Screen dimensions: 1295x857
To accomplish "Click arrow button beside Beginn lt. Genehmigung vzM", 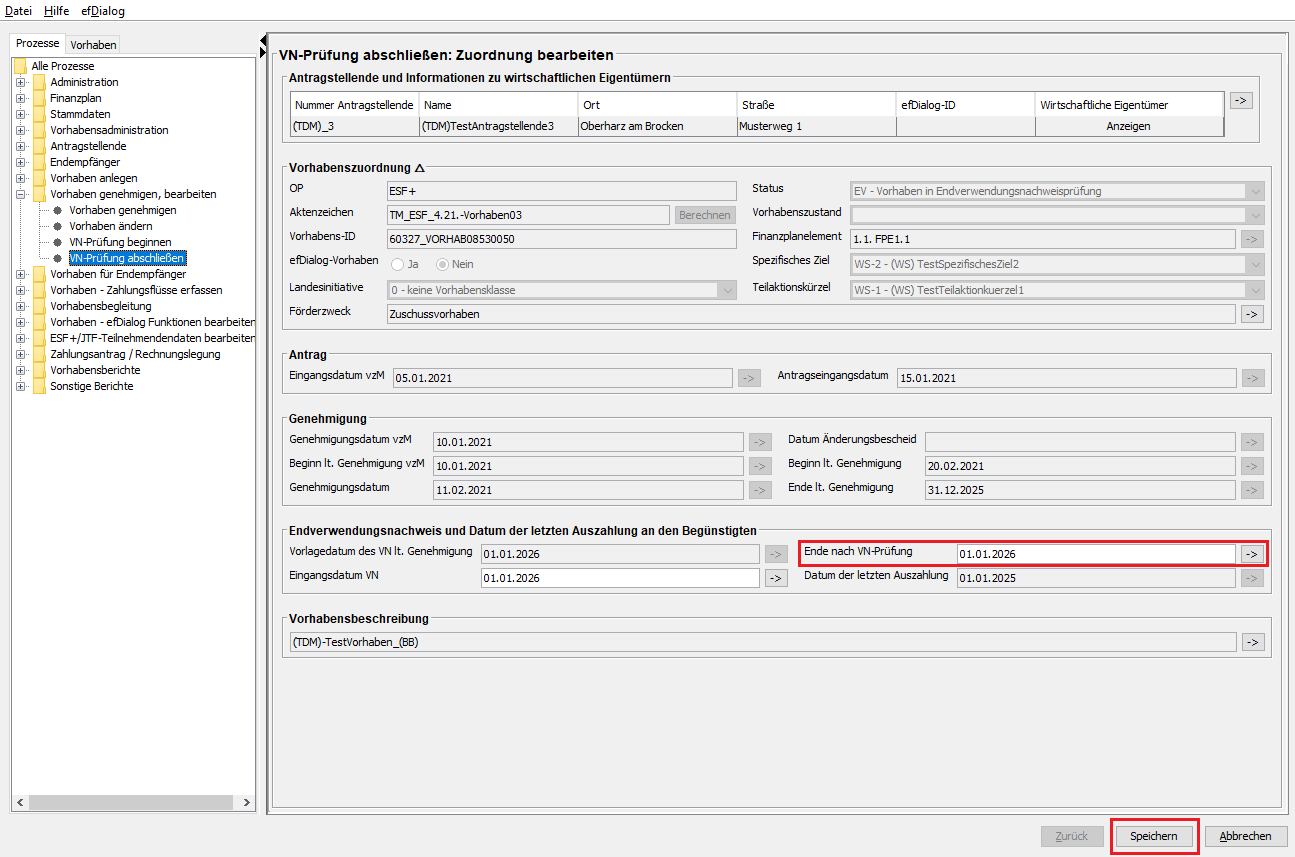I will click(760, 466).
